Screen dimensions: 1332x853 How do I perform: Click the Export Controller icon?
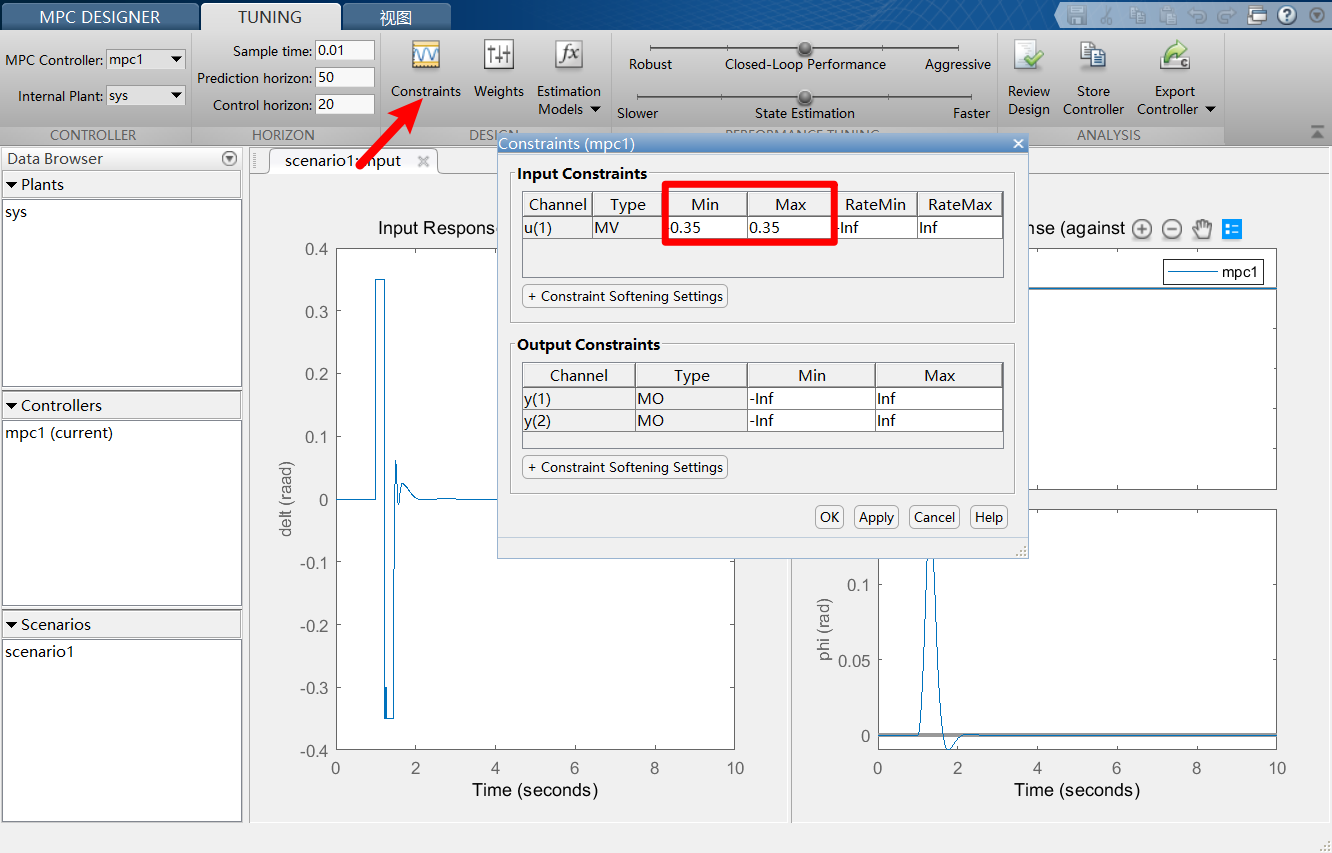[x=1175, y=55]
